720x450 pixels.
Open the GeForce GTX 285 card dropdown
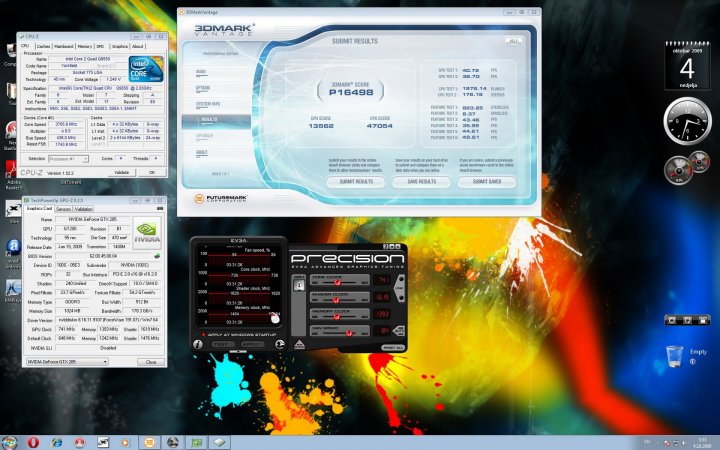(67, 362)
